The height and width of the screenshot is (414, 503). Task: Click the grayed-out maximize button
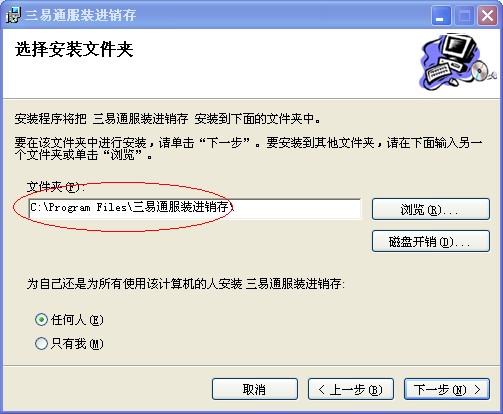coord(464,15)
